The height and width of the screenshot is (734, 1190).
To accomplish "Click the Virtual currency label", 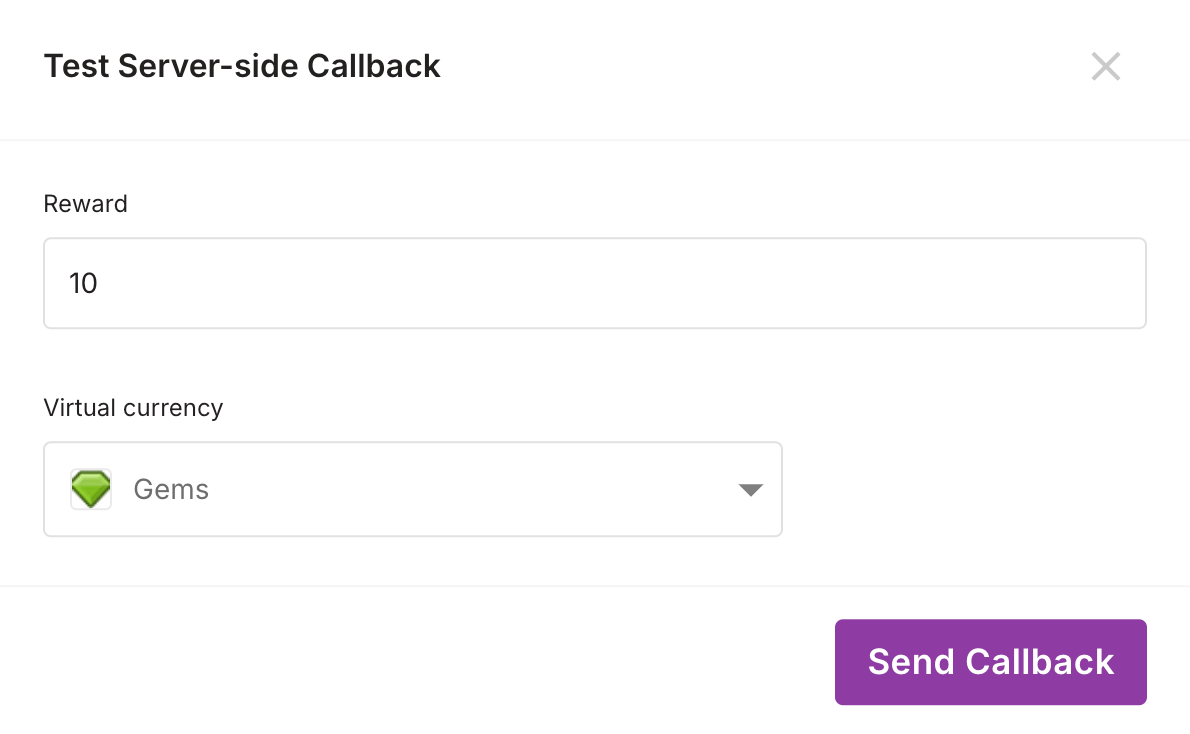I will click(x=133, y=407).
